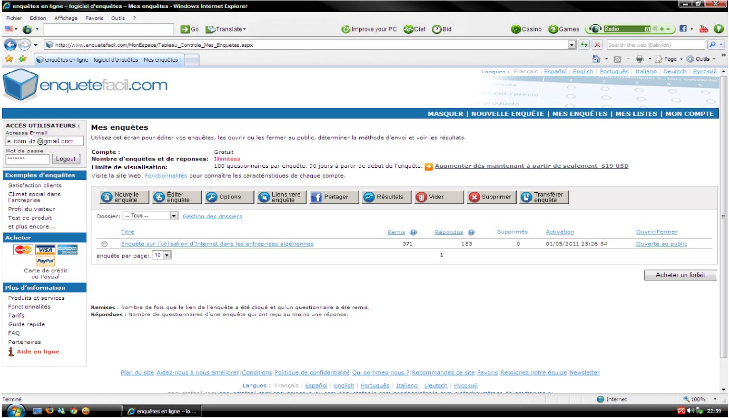The height and width of the screenshot is (418, 729).
Task: Click MON COMPTE in top navigation
Action: click(689, 114)
